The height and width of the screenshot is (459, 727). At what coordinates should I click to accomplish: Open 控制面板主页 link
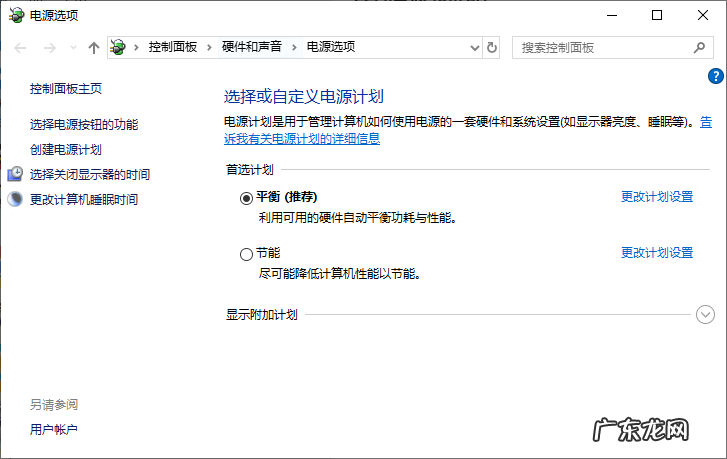[x=66, y=89]
